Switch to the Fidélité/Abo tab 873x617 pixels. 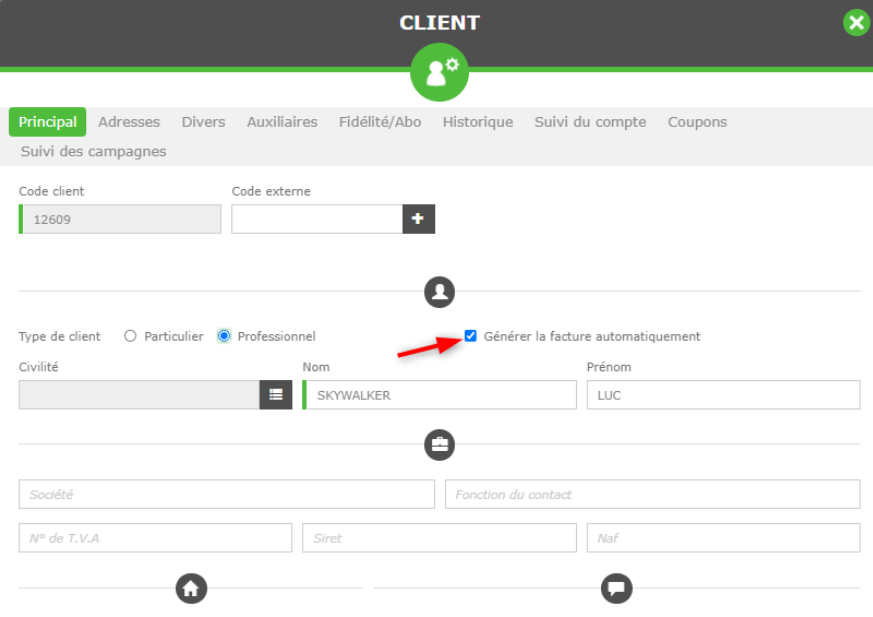pos(380,122)
